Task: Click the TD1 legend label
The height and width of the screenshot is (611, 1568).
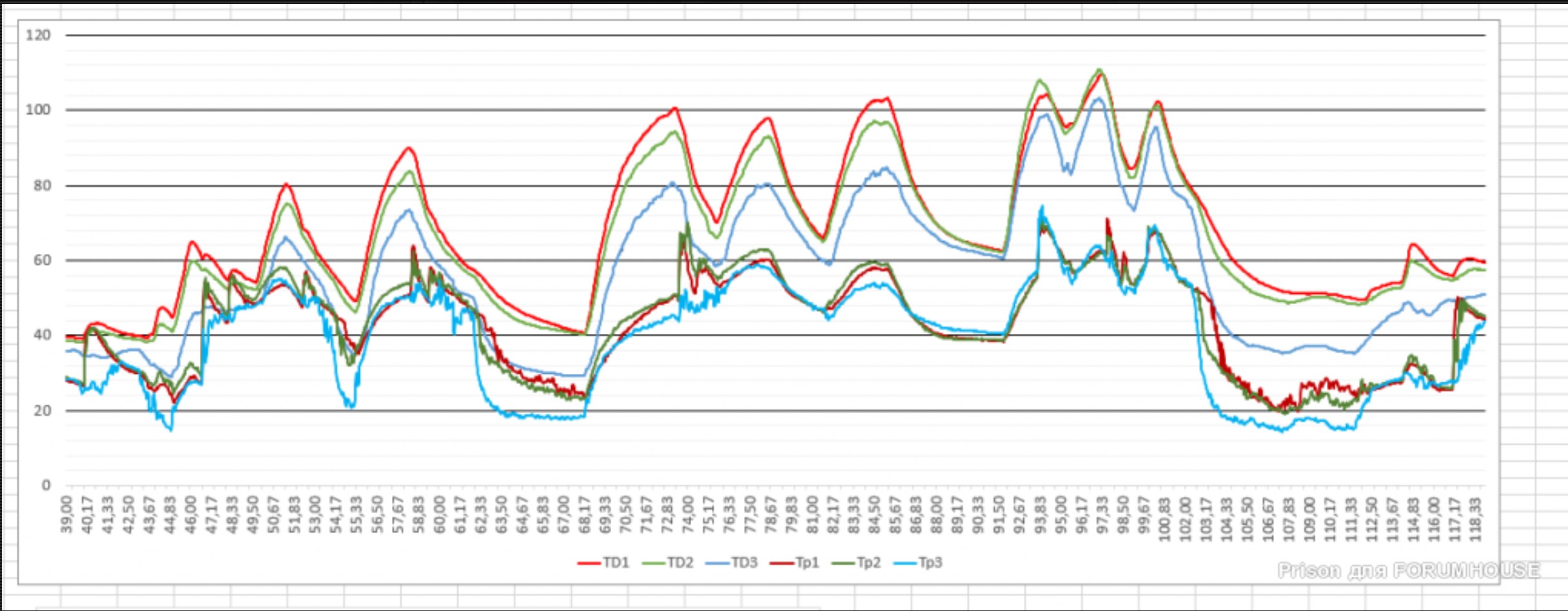Action: click(616, 563)
